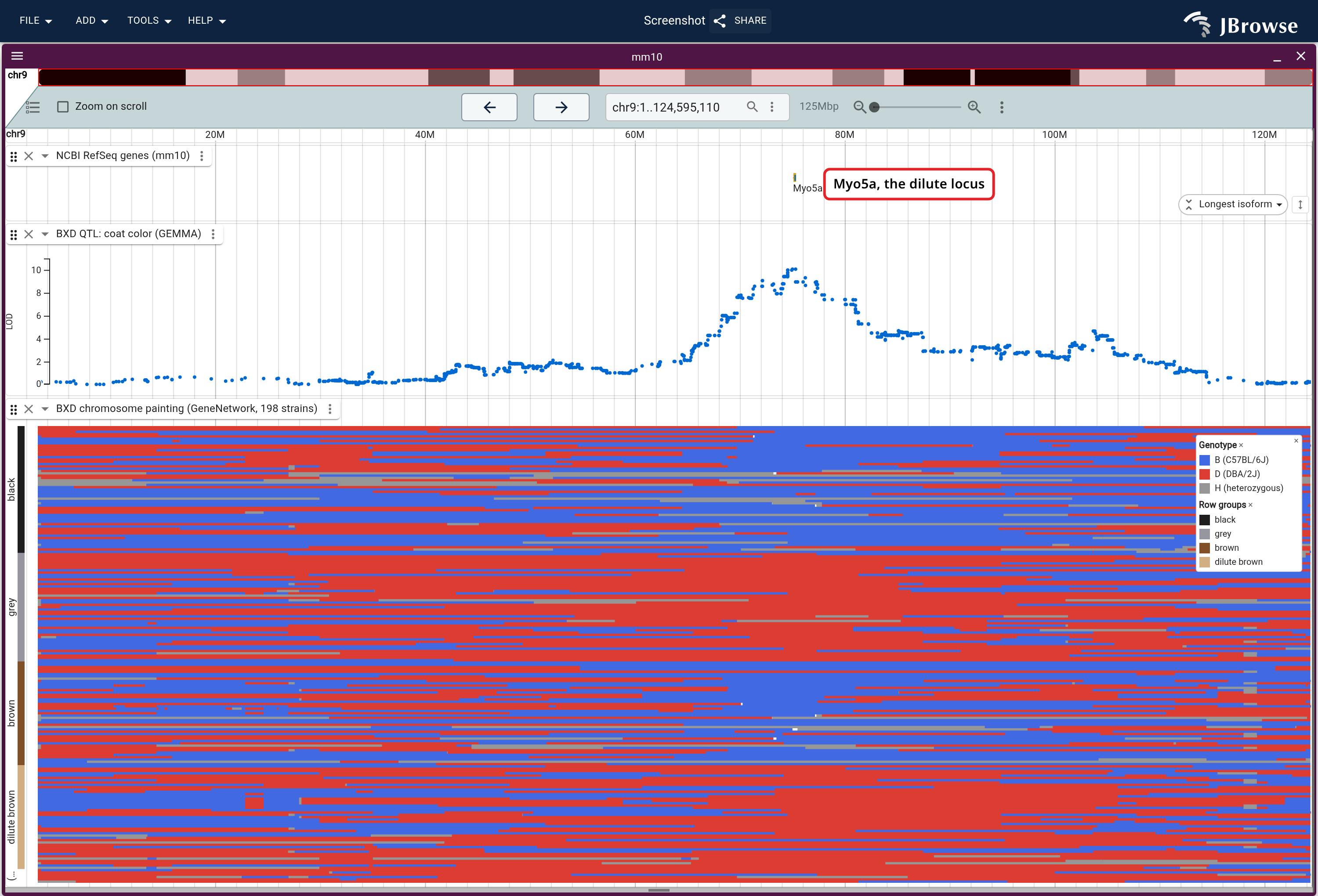Collapse the BXD QTL coat color track

[x=45, y=234]
